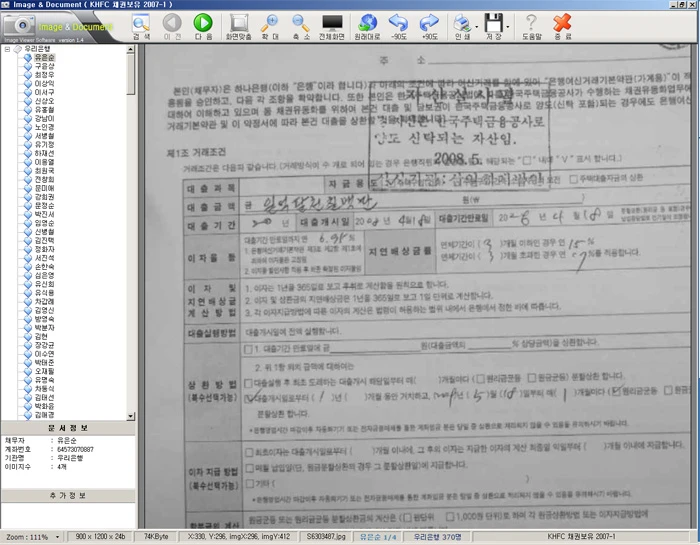
Task: Restore original view with 원래대로 icon
Action: [367, 26]
